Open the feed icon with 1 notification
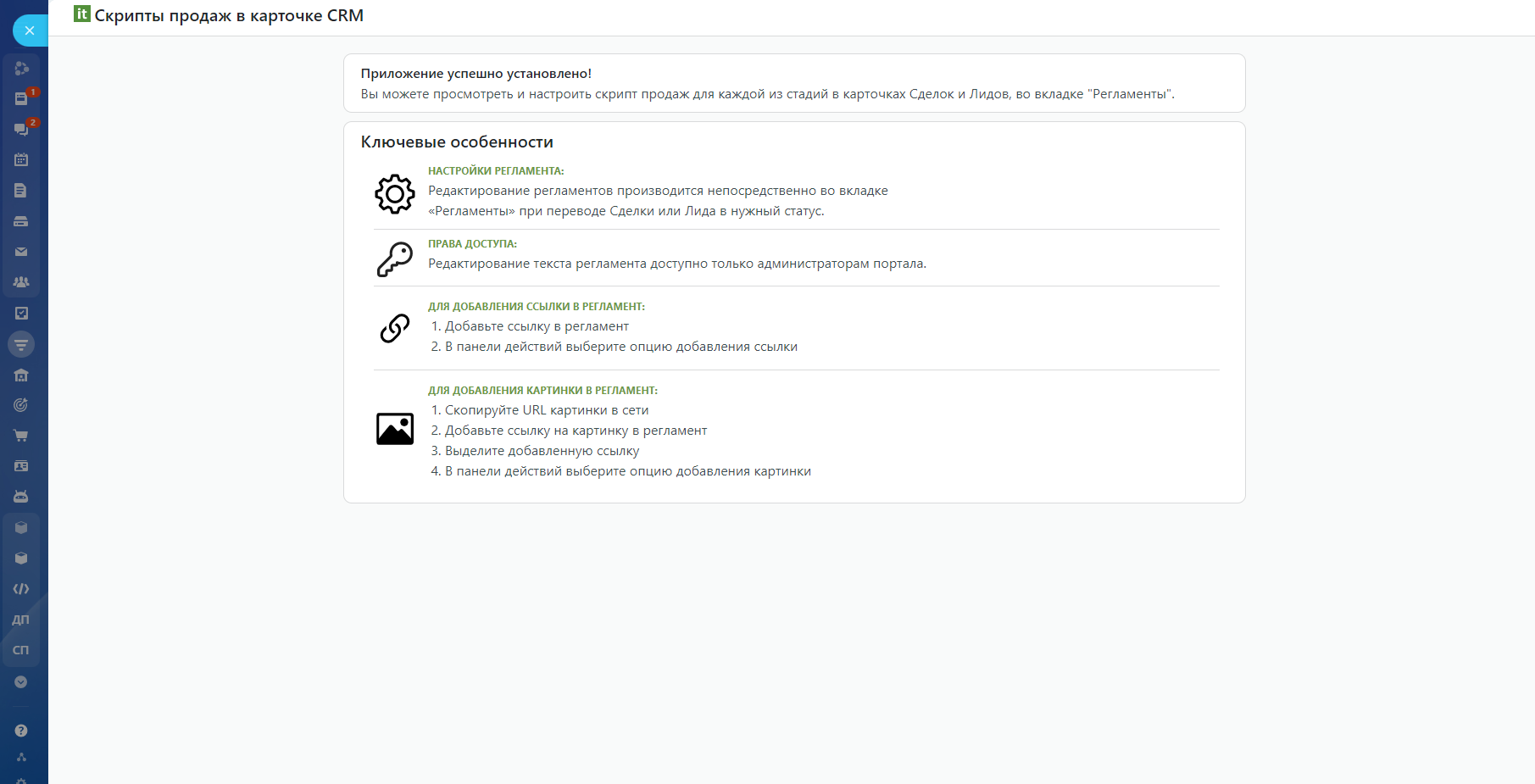This screenshot has width=1535, height=784. click(21, 98)
